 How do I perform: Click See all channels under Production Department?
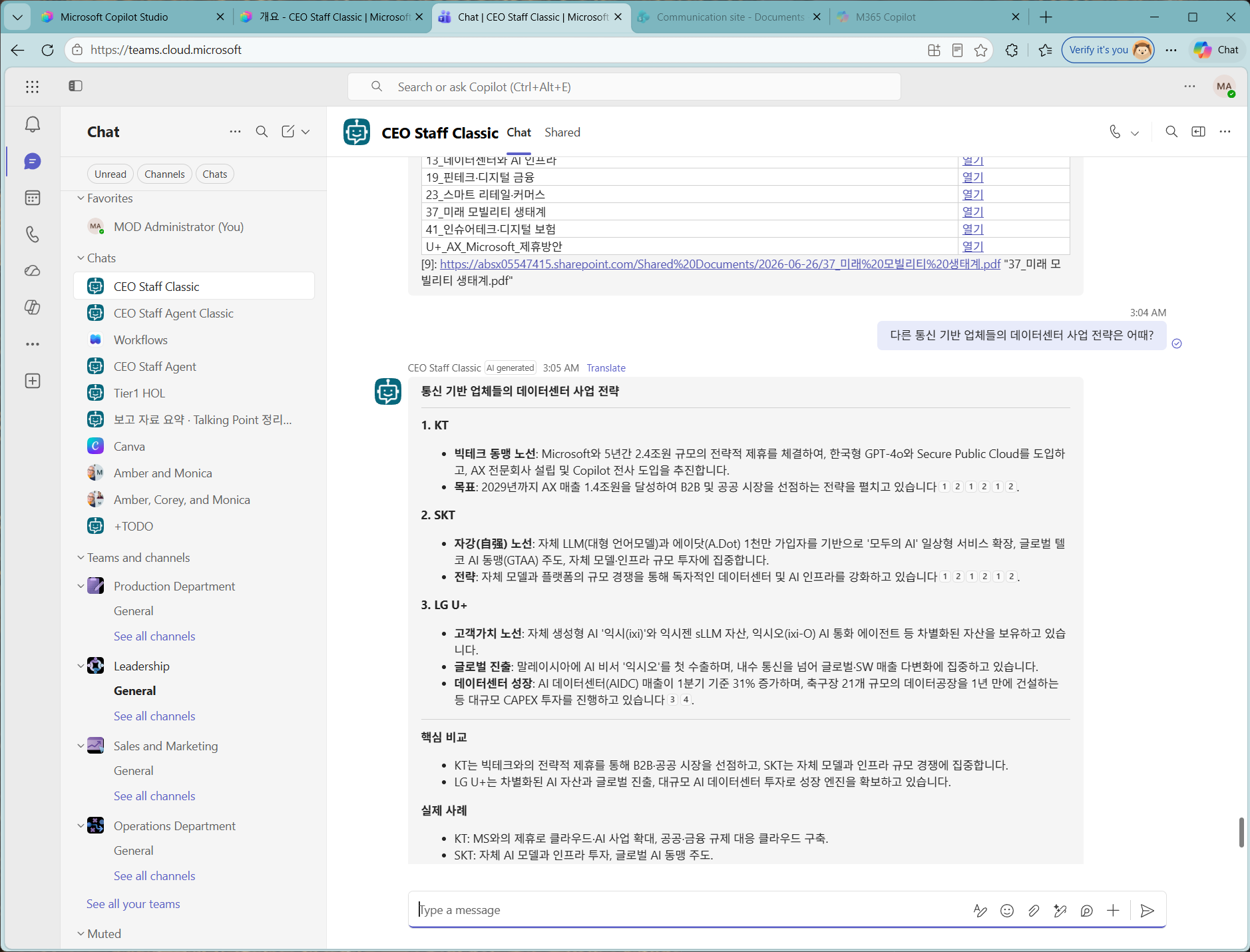pos(154,636)
